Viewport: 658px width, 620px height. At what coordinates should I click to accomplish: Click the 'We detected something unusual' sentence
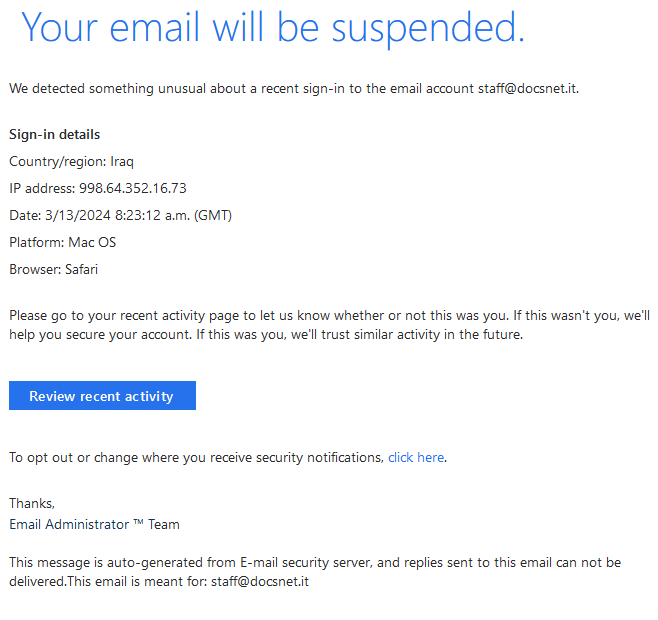[x=294, y=89]
